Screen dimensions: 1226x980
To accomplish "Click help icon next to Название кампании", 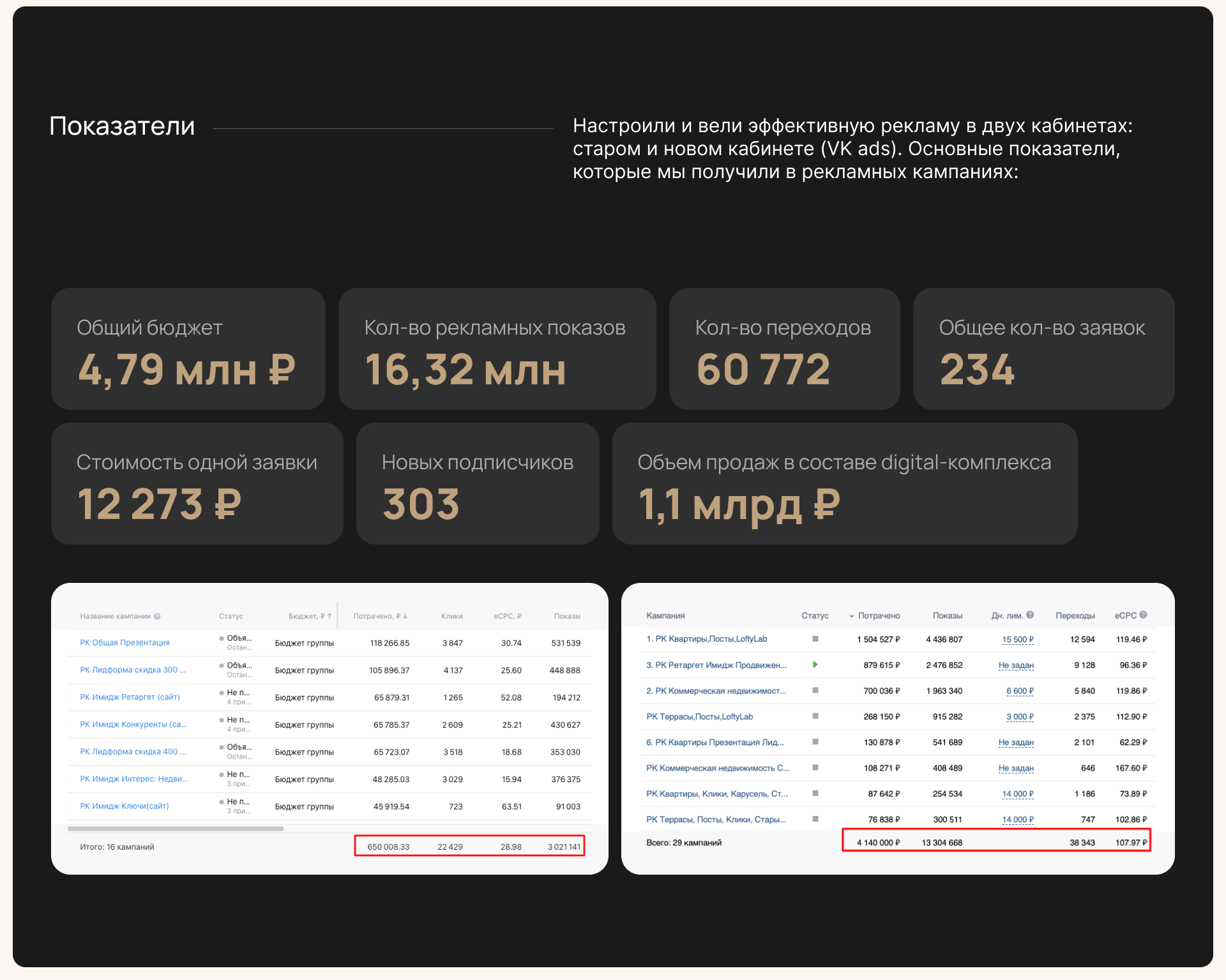I will point(157,616).
